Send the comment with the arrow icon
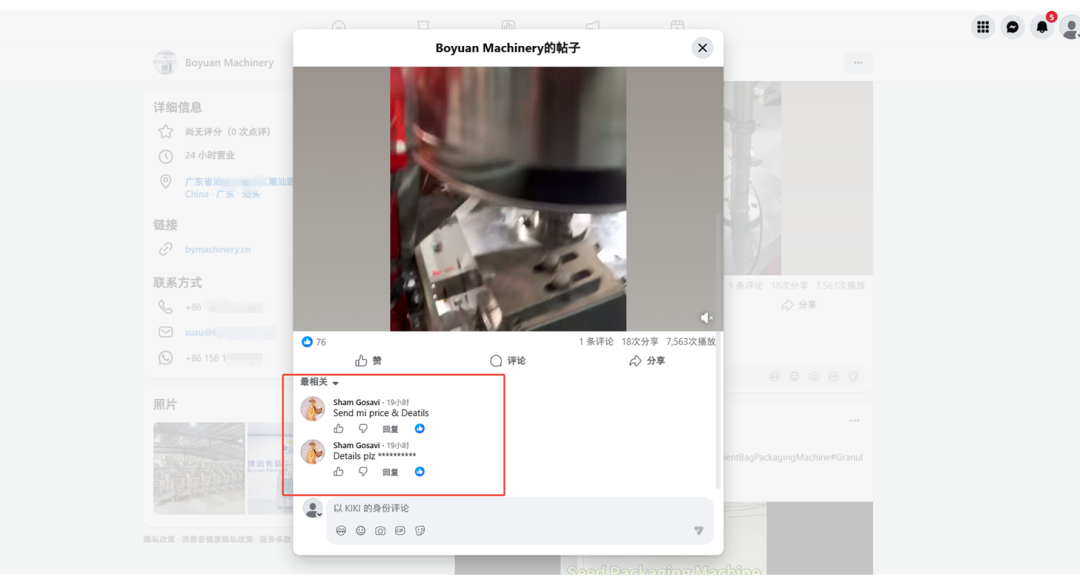 [x=698, y=530]
